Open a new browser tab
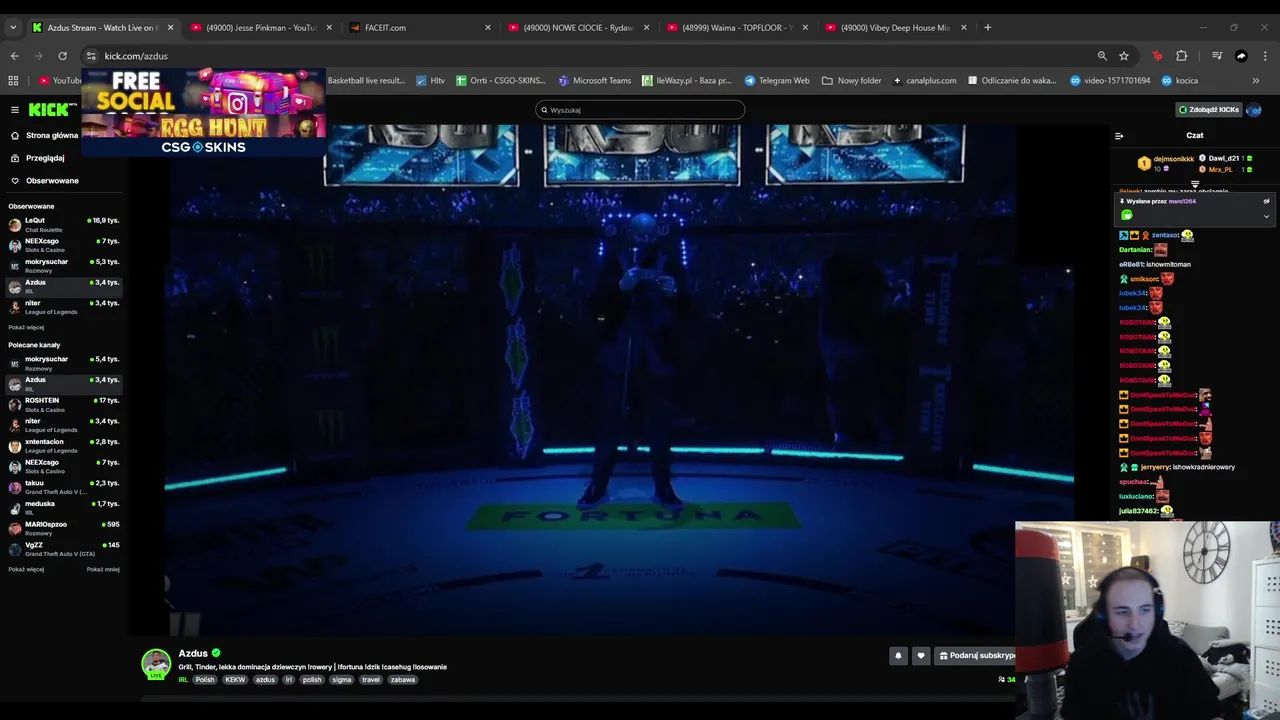 [x=987, y=28]
